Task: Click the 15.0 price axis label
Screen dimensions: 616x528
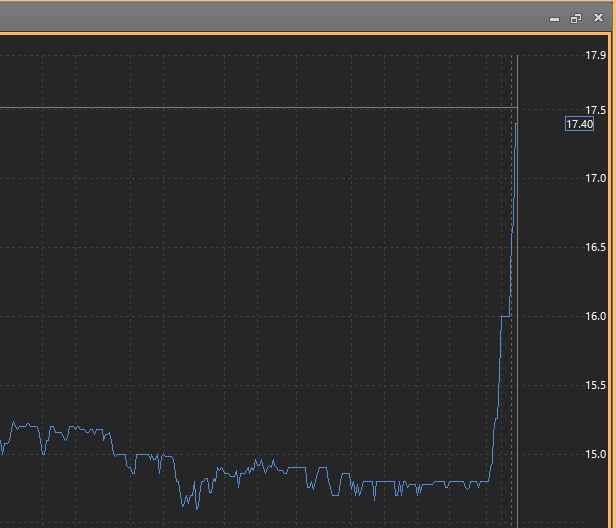Action: point(596,454)
